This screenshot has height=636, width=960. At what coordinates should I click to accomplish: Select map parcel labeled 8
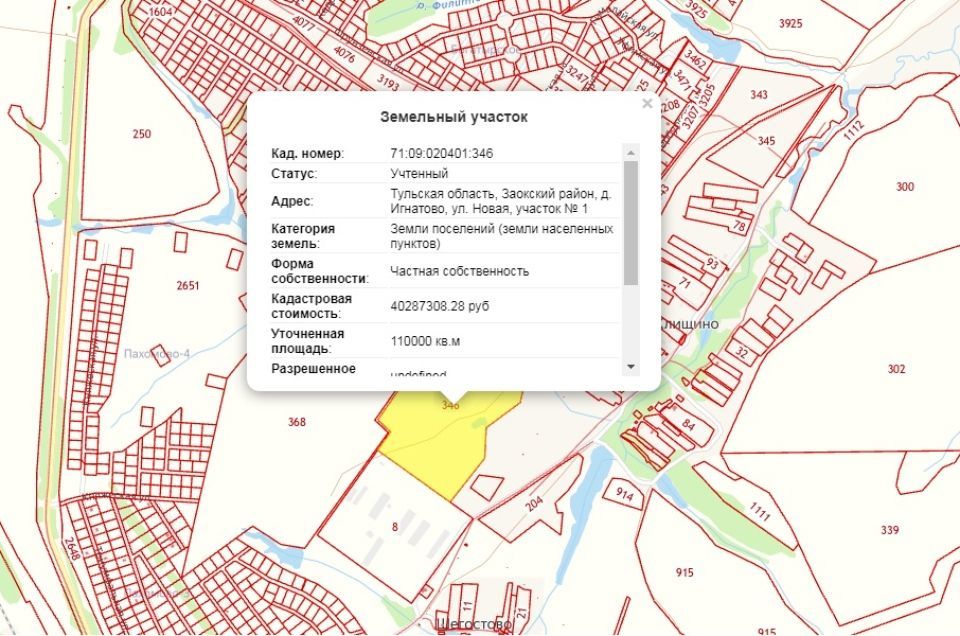[395, 526]
